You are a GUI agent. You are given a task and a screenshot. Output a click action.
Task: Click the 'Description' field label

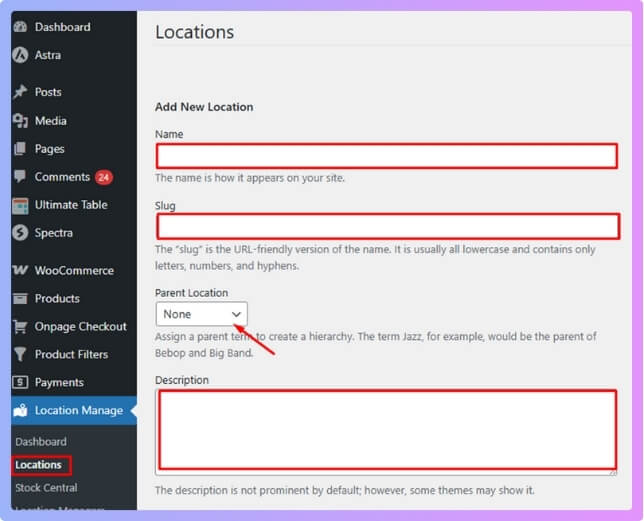coord(182,380)
